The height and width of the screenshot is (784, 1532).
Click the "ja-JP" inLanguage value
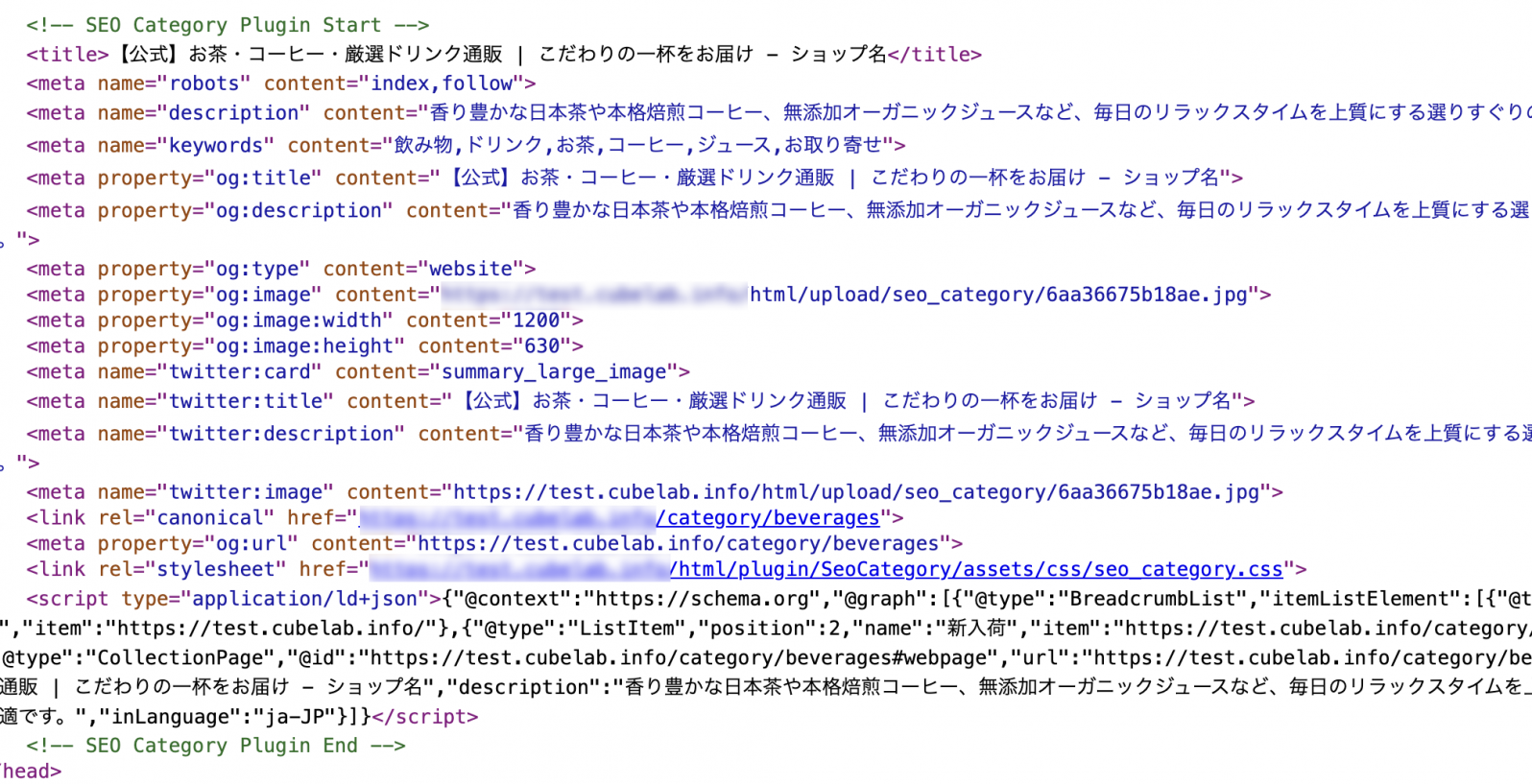[x=293, y=718]
